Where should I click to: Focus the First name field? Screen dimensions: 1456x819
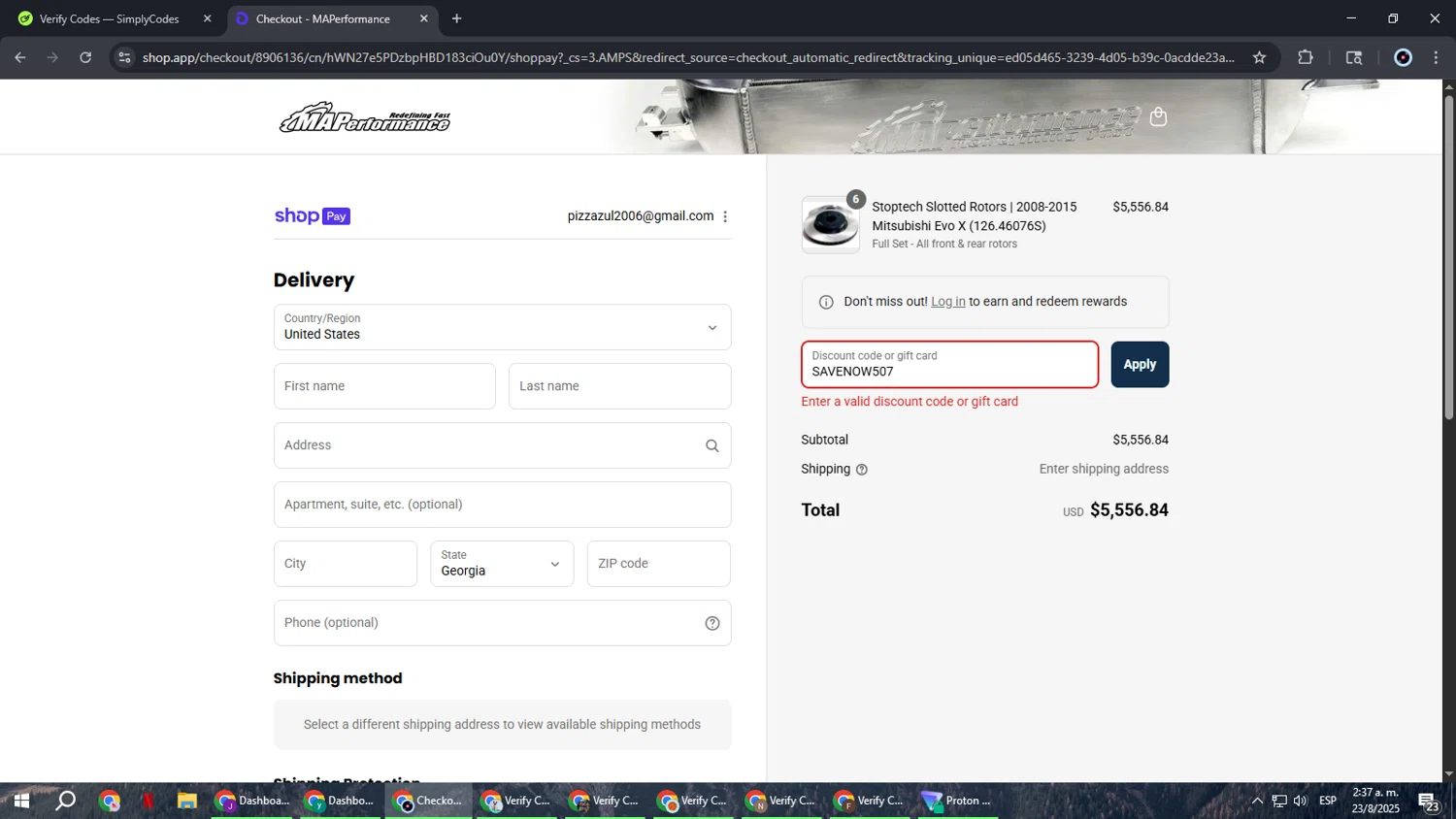click(384, 386)
